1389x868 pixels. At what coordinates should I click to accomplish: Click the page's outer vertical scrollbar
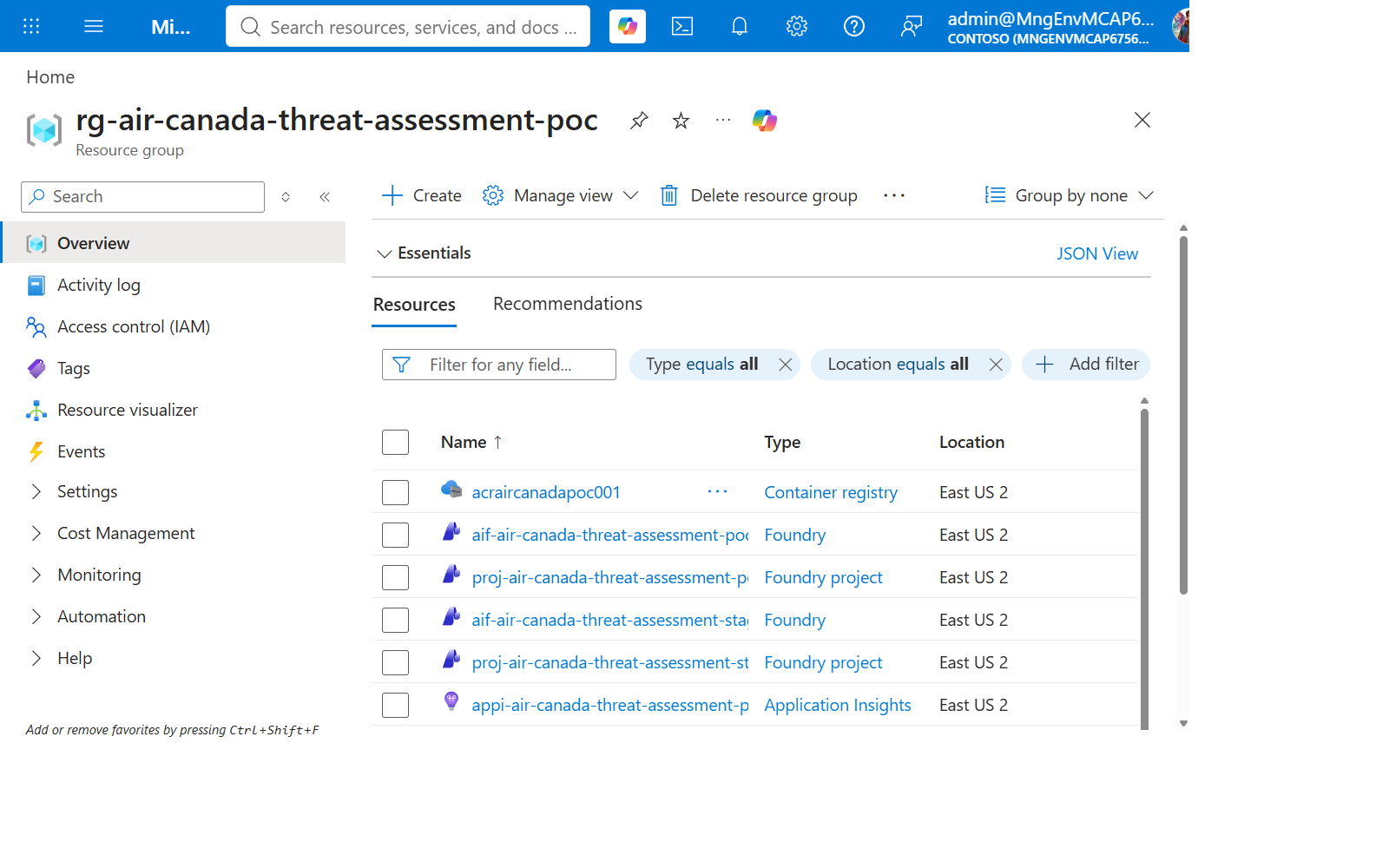[1183, 415]
